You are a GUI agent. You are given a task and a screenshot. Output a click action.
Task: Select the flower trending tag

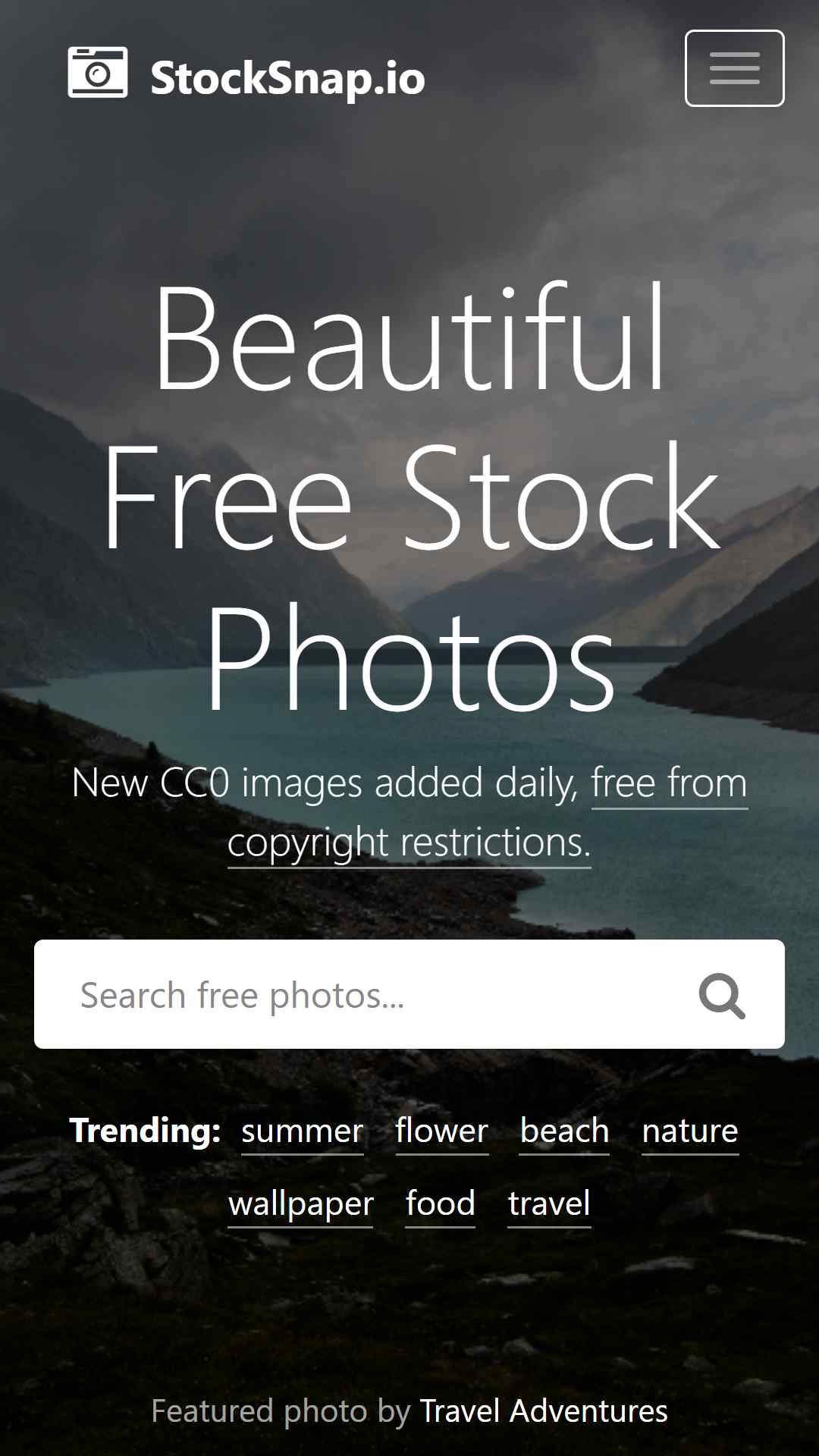coord(442,1131)
